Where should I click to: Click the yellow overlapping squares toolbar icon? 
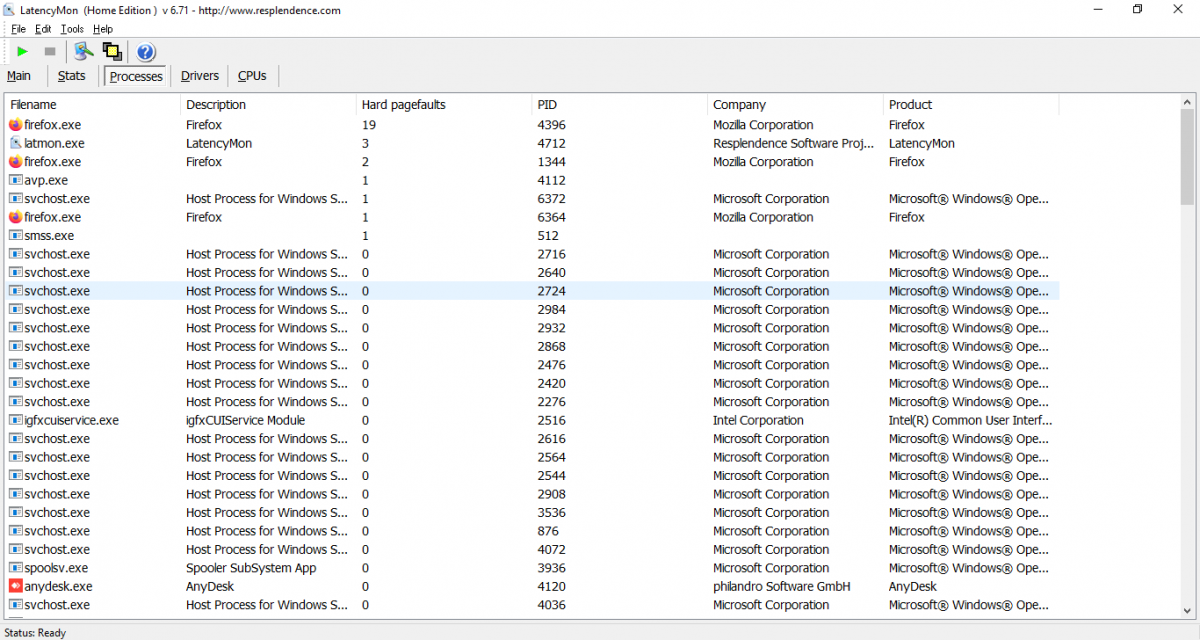coord(112,51)
